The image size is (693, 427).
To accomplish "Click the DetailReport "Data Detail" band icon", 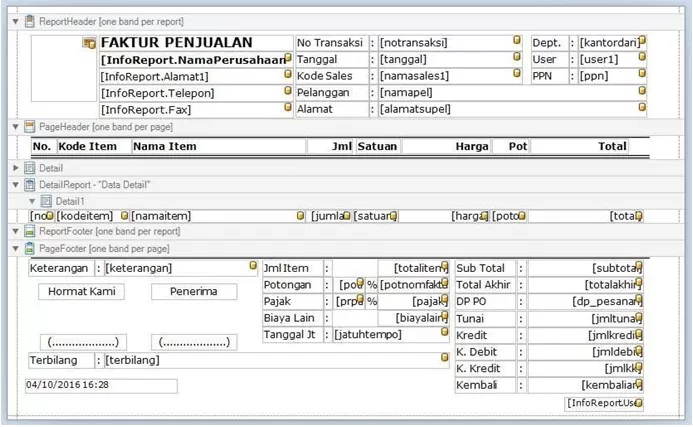I will pyautogui.click(x=29, y=185).
